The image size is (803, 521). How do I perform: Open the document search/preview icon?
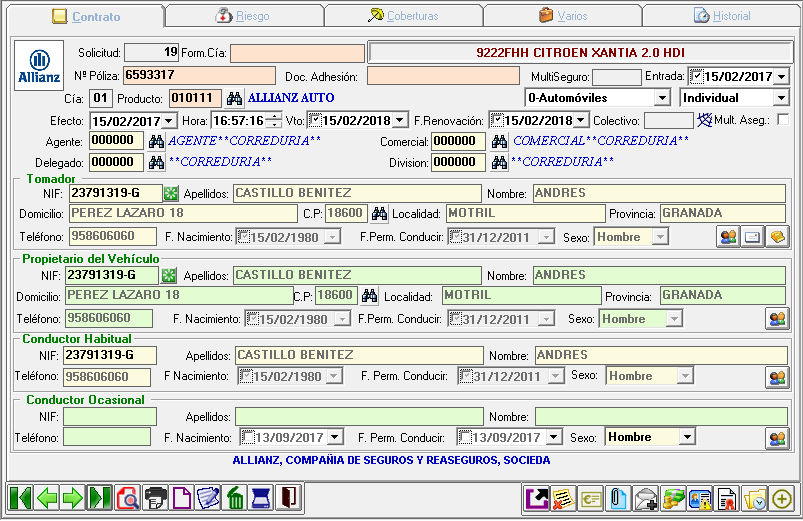tap(128, 498)
